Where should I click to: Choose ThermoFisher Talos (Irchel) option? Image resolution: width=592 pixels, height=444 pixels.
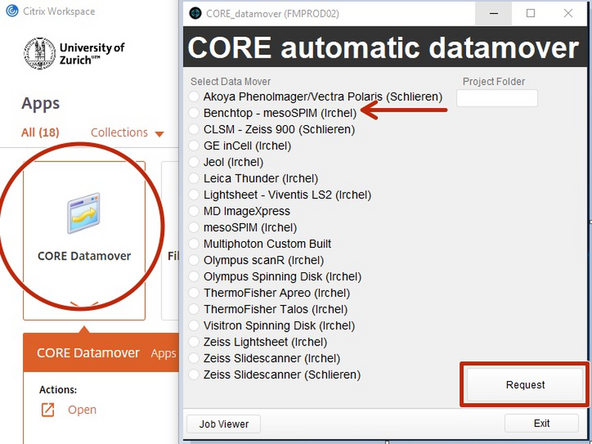(x=194, y=309)
